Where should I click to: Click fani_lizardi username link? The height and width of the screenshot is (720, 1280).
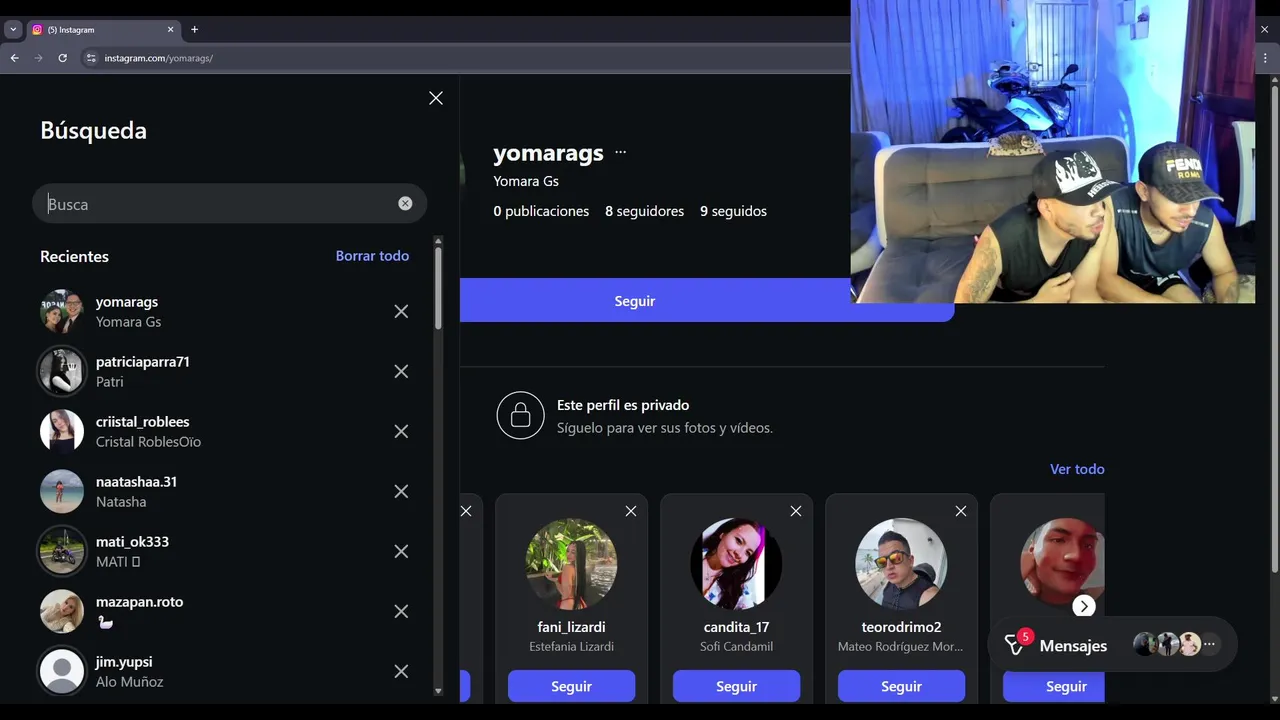click(x=571, y=627)
